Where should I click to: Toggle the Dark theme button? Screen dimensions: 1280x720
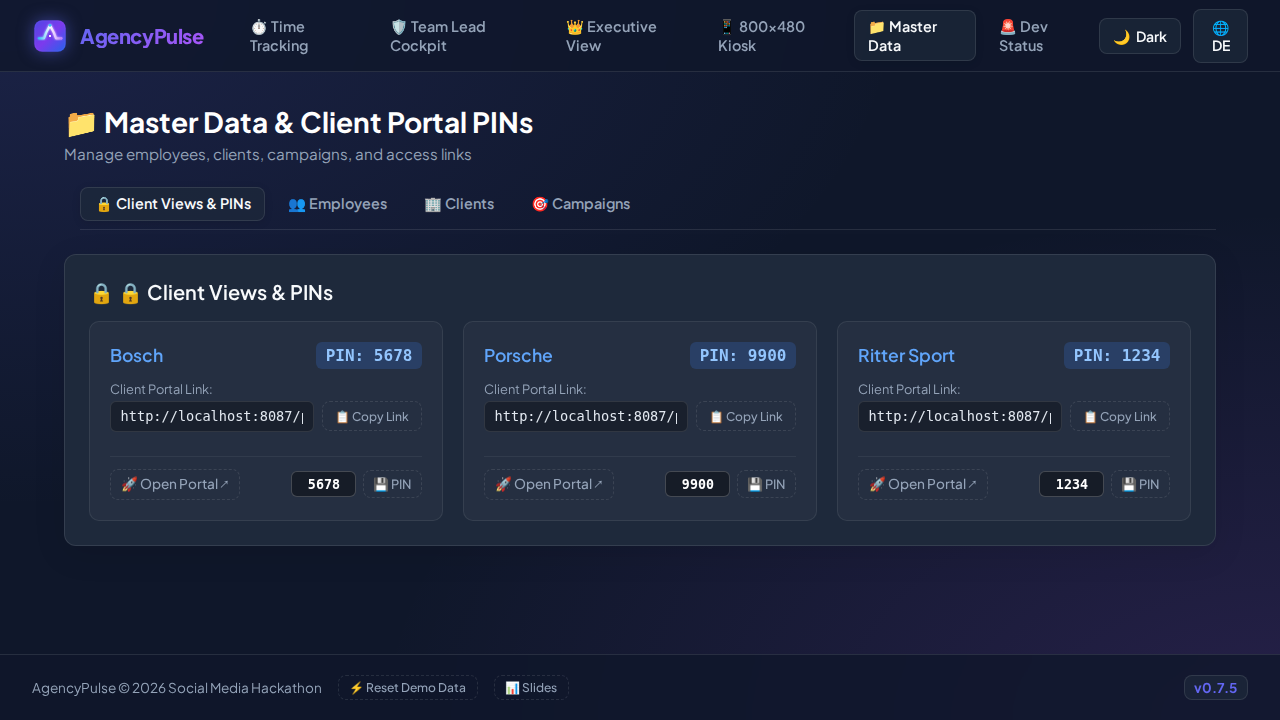click(1139, 37)
